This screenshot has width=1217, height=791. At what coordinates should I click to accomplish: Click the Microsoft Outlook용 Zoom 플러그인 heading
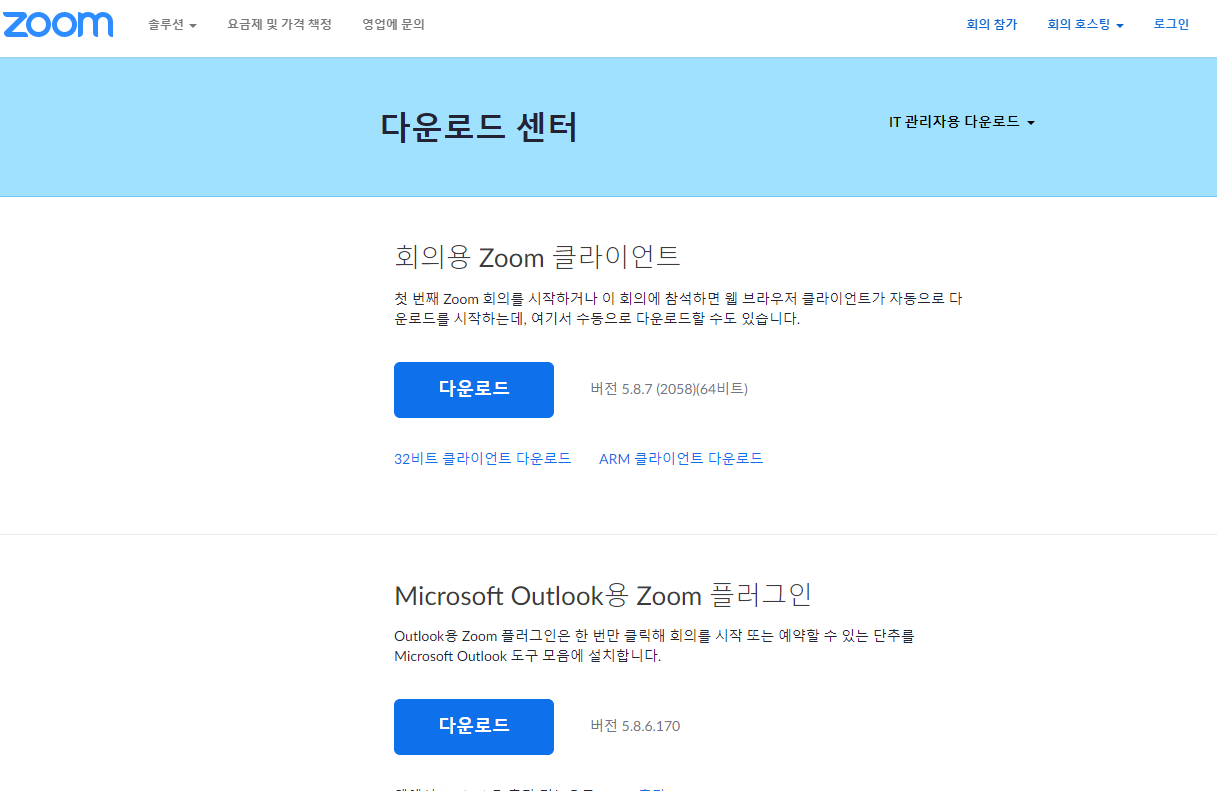pyautogui.click(x=603, y=595)
